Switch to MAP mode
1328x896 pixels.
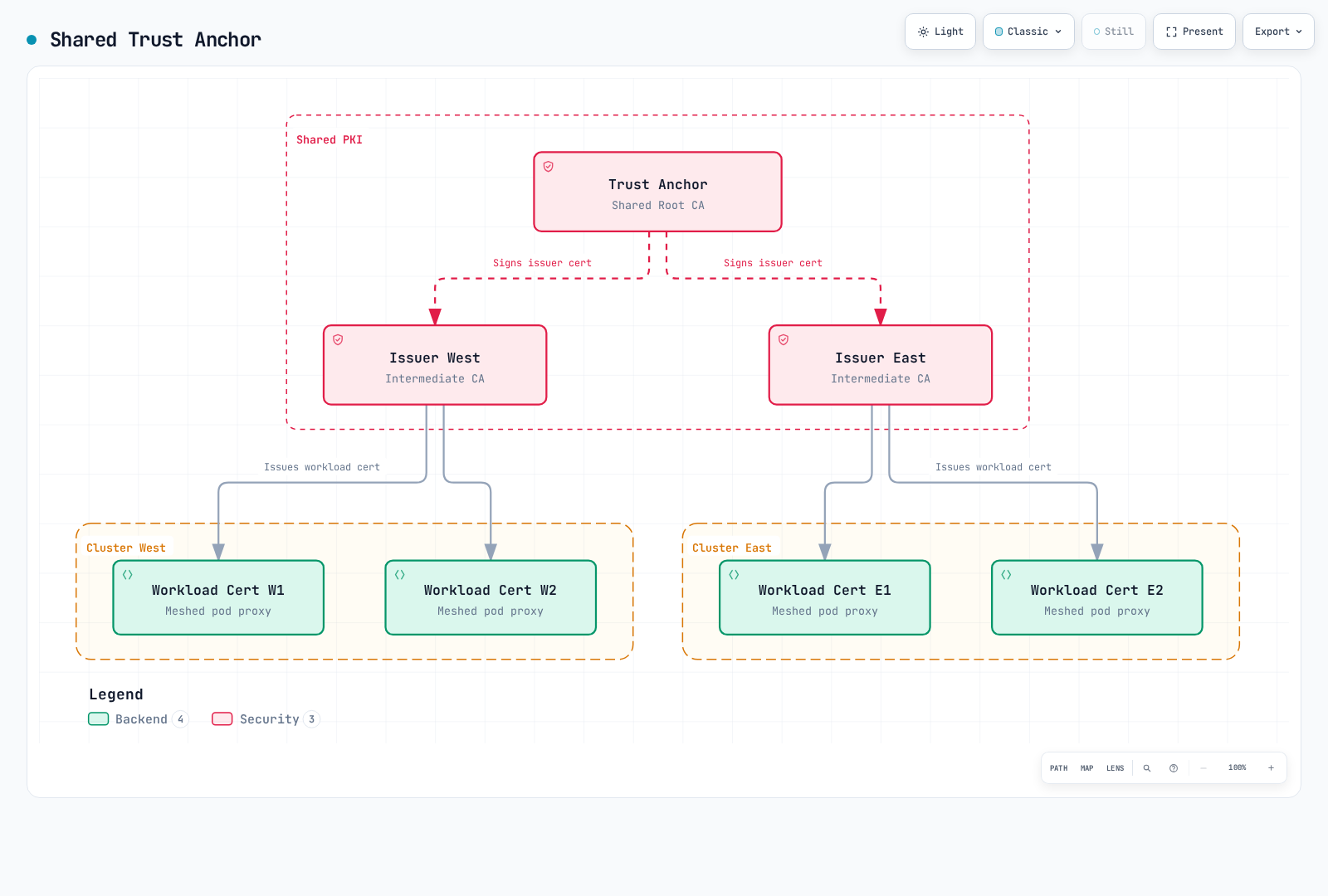click(x=1087, y=768)
